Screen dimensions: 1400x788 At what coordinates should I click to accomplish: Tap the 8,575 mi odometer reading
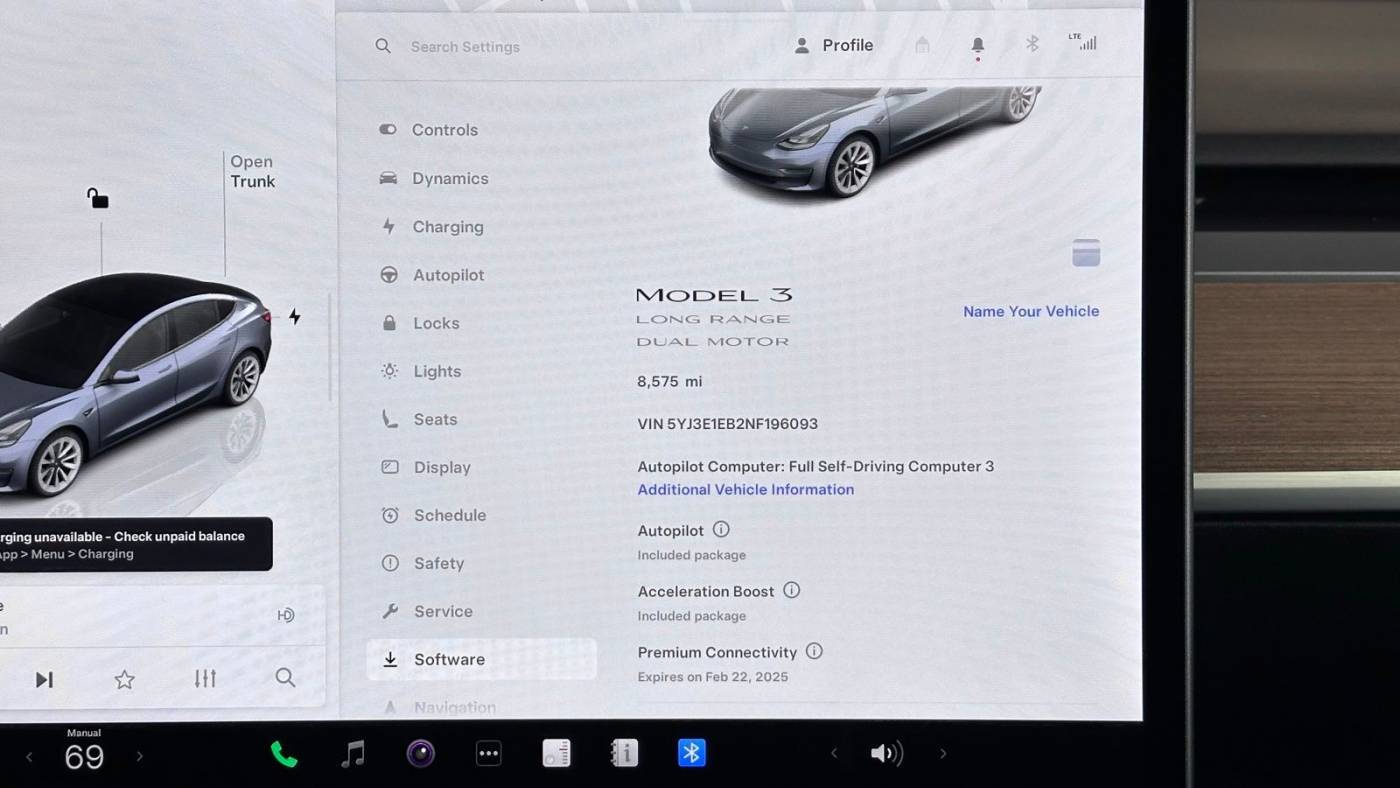(x=670, y=381)
